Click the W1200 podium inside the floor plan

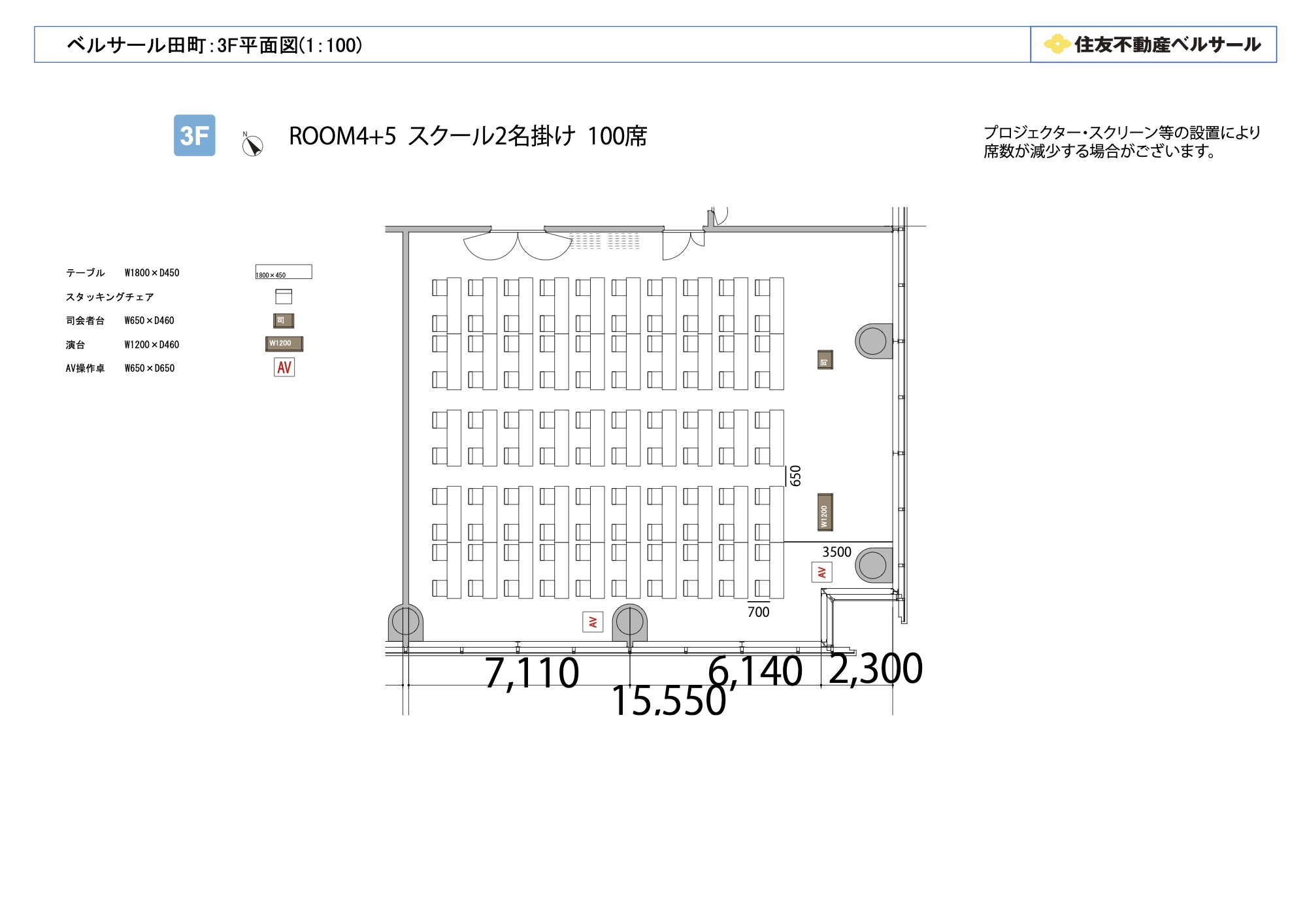pos(825,512)
